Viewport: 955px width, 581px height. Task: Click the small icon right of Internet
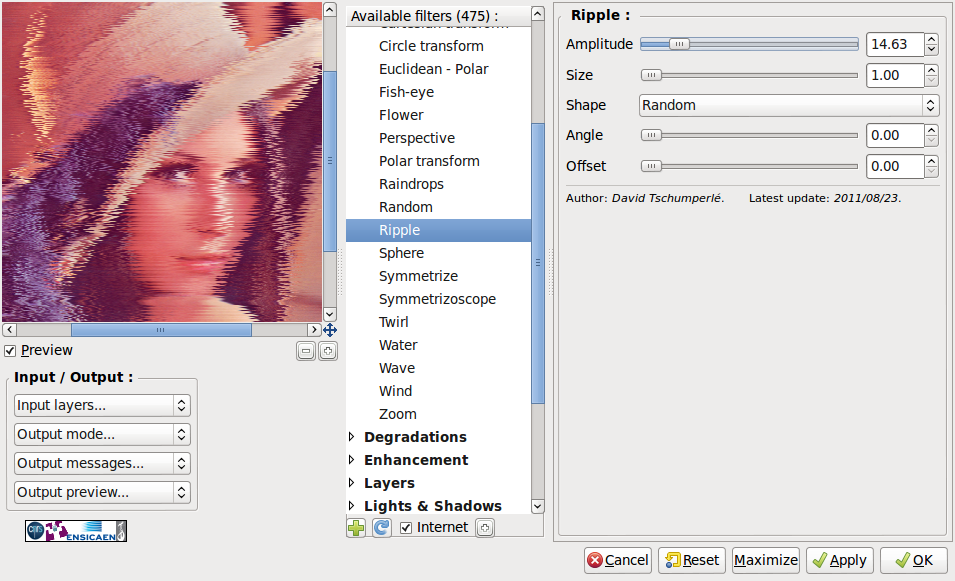tap(485, 528)
